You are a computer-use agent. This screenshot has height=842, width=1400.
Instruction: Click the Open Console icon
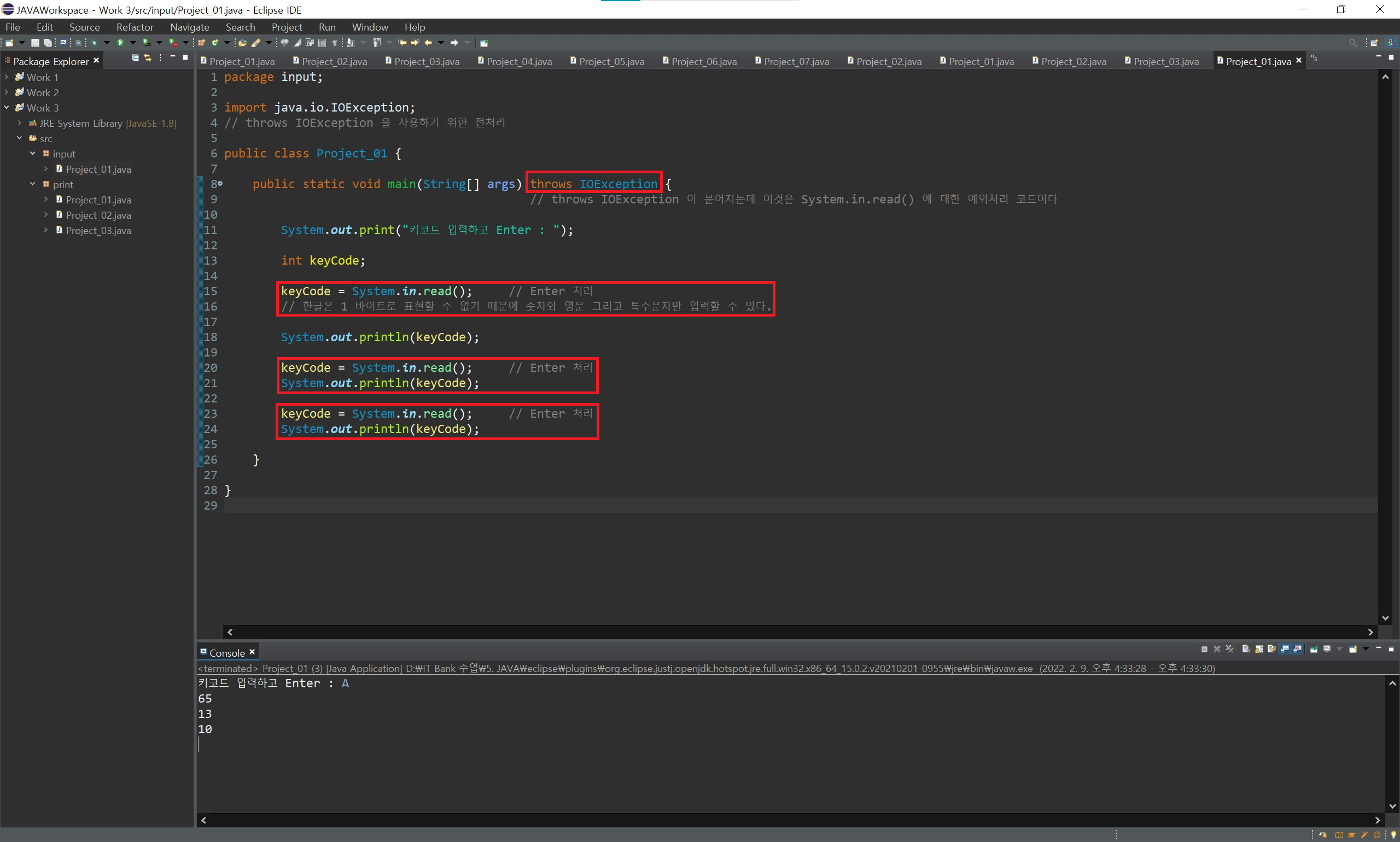point(1354,649)
